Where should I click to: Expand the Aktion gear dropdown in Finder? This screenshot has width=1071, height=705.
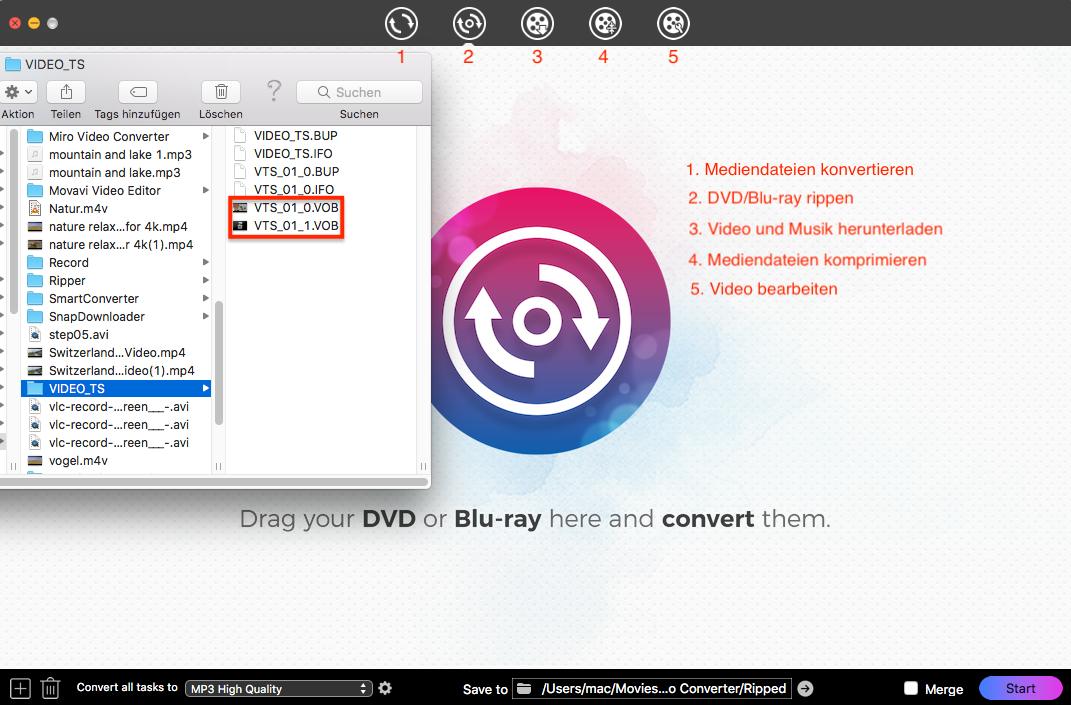tap(18, 92)
